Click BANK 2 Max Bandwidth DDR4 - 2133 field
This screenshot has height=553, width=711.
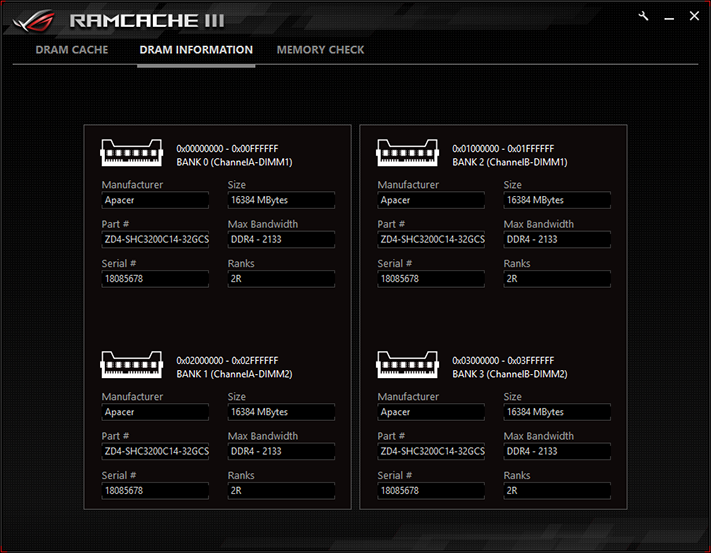point(557,239)
